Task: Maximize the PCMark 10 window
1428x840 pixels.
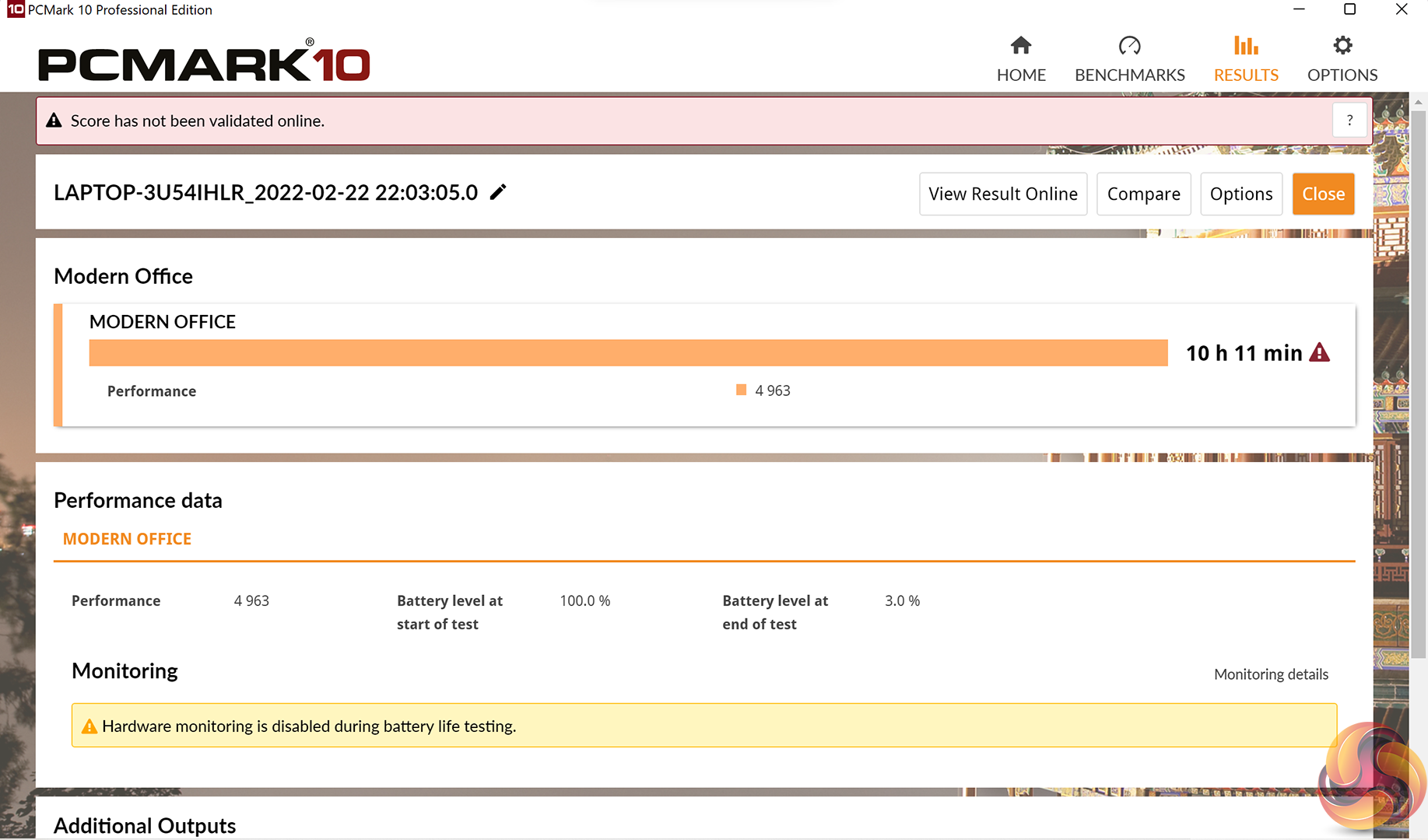Action: pyautogui.click(x=1350, y=9)
